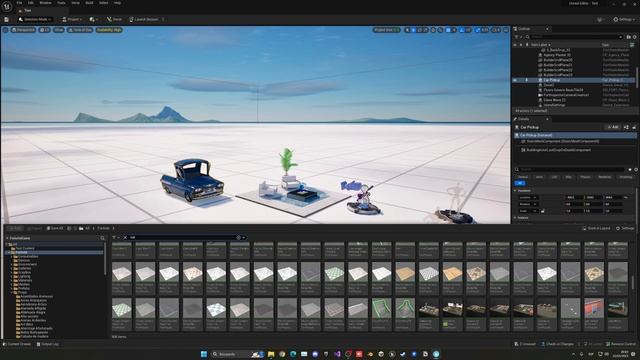
Task: Click the Add component button in Details
Action: click(613, 127)
